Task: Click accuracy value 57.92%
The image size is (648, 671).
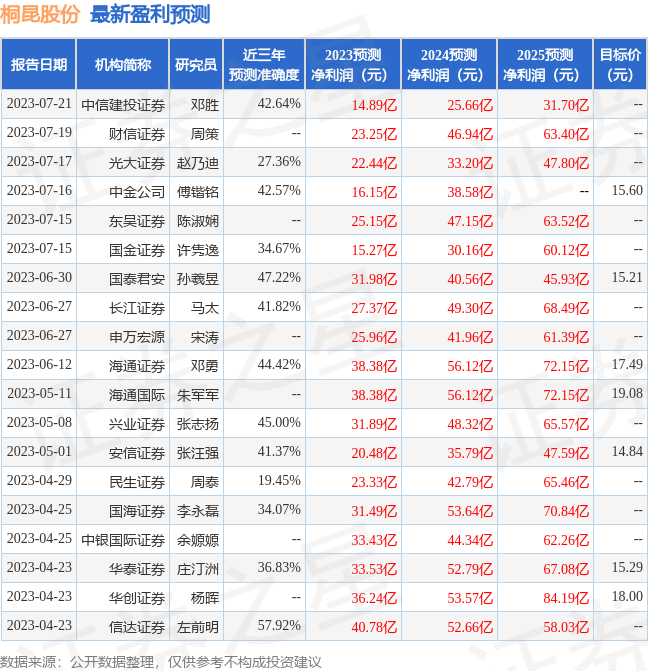Action: (x=279, y=625)
